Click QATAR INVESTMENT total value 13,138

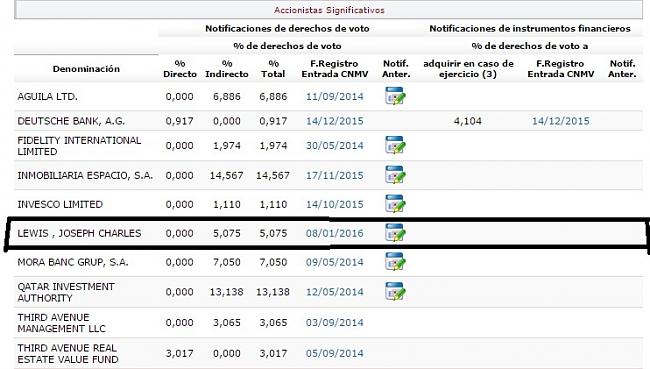(273, 292)
